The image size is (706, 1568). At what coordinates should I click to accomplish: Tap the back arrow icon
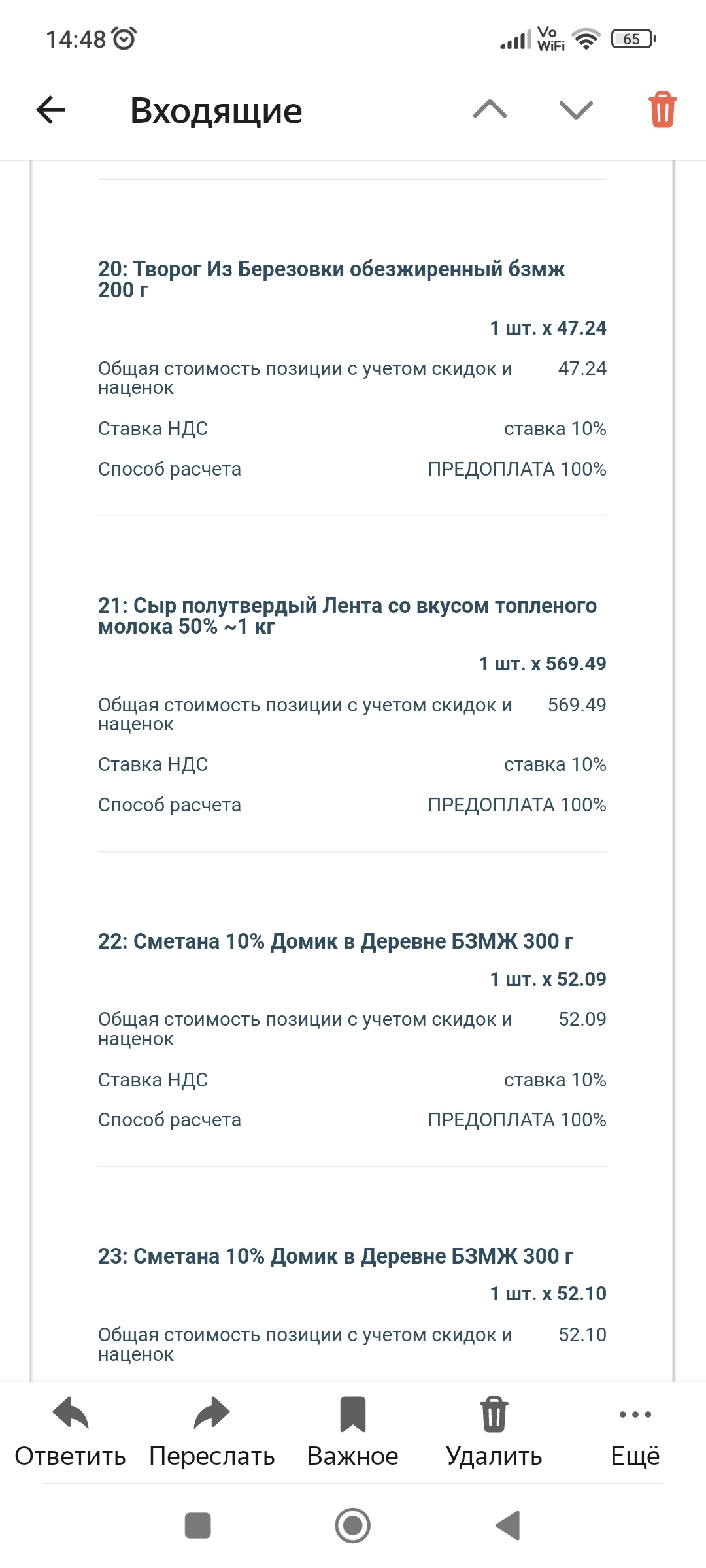click(50, 110)
